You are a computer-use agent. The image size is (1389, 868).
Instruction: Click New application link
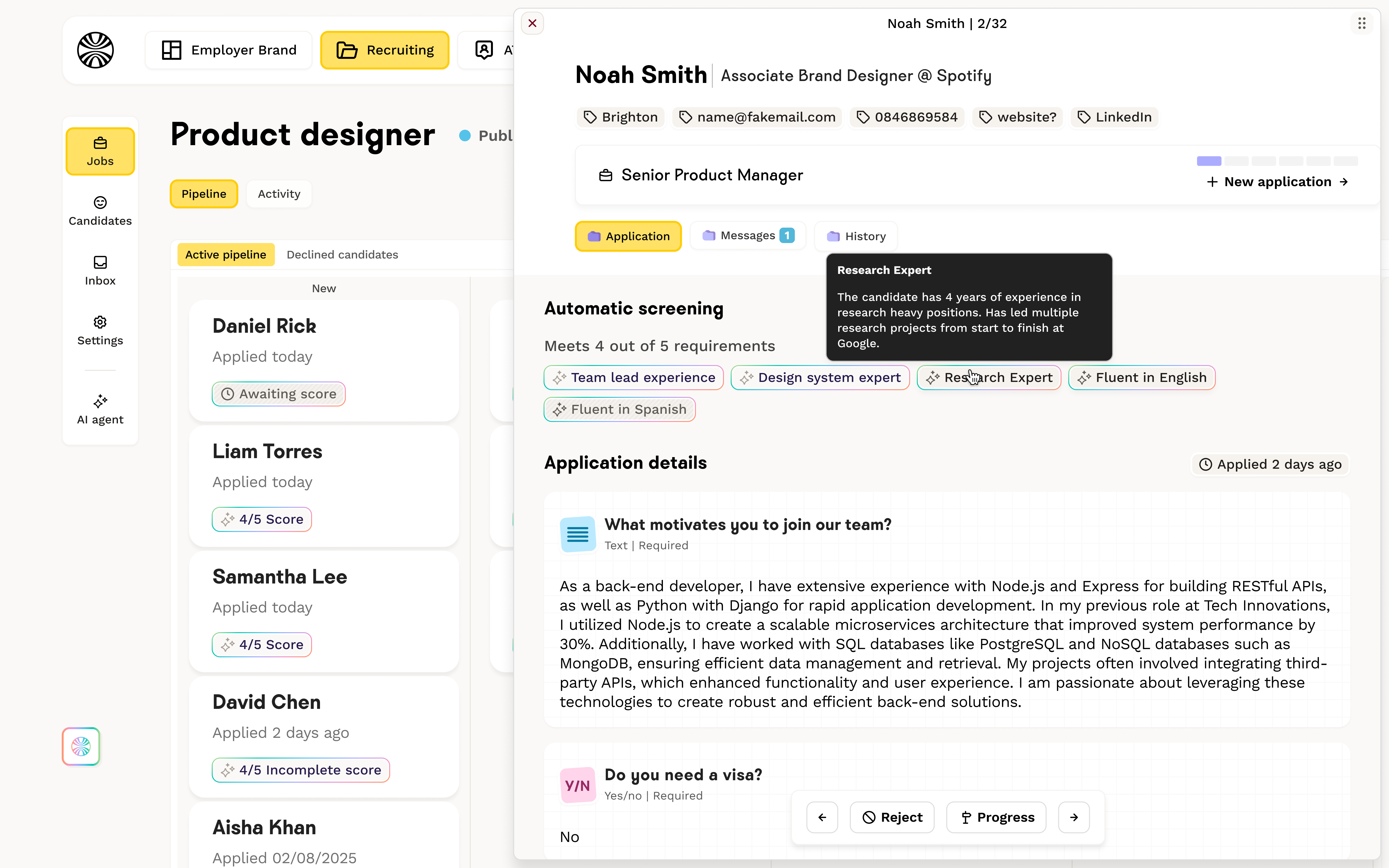point(1278,182)
